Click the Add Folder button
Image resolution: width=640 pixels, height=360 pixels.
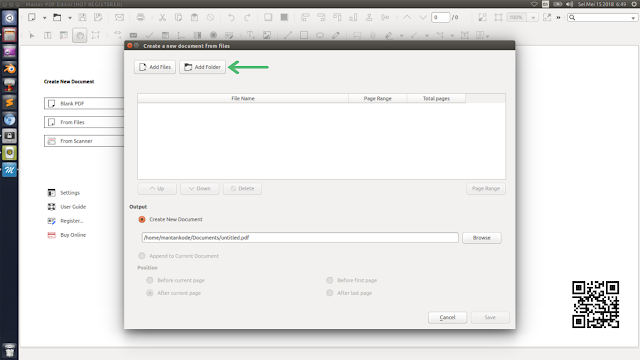[x=202, y=67]
